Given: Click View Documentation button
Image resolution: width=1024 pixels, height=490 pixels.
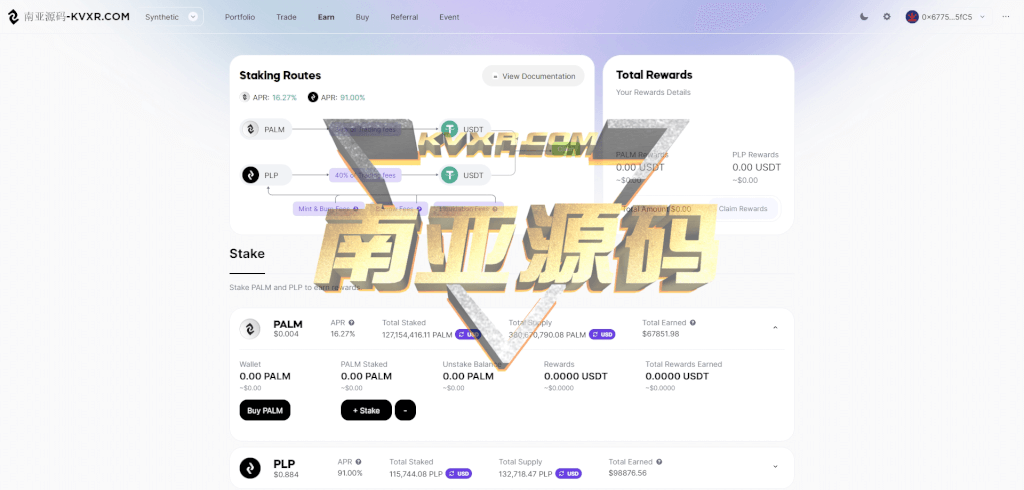Looking at the screenshot, I should tap(534, 76).
